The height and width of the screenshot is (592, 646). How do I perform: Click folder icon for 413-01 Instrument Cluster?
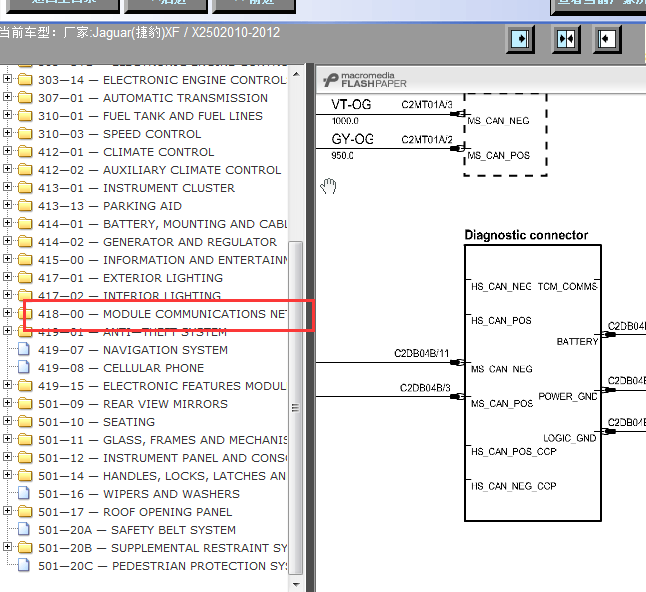coord(25,187)
